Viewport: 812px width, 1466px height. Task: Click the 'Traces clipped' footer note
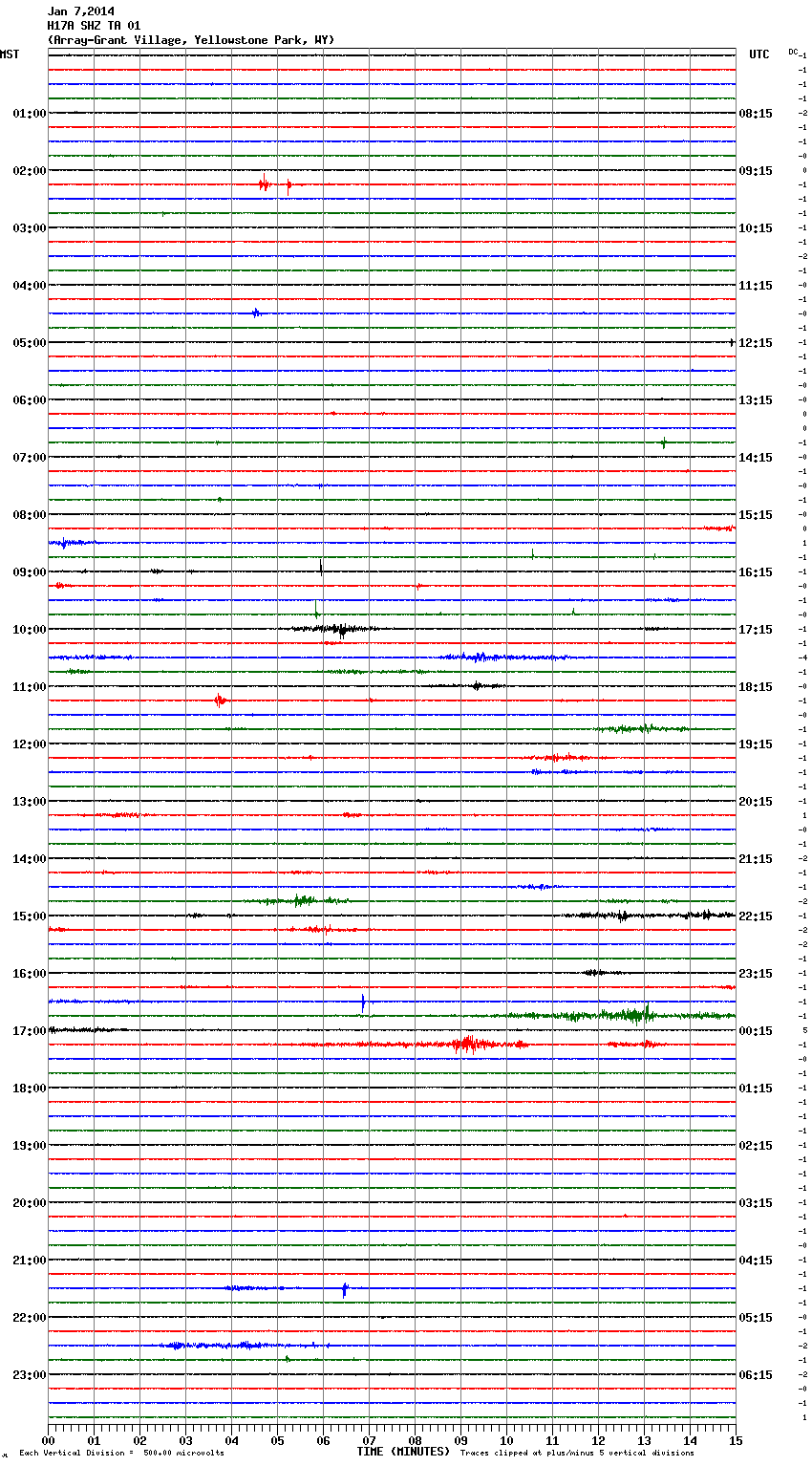(577, 1453)
